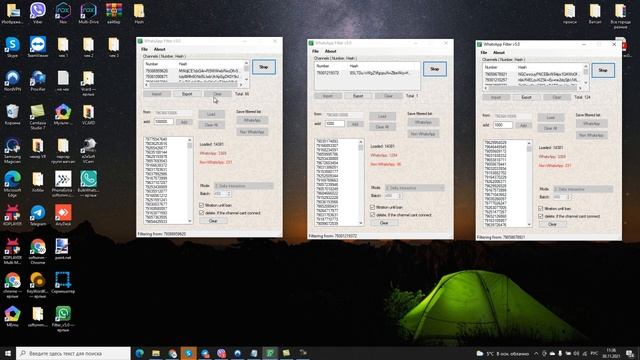Open About menu in right Filter window
This screenshot has height=360, width=640.
[x=499, y=52]
